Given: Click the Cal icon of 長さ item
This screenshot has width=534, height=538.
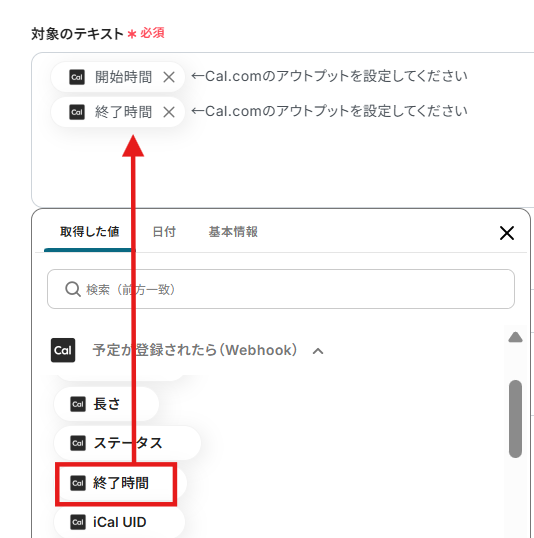Looking at the screenshot, I should click(78, 404).
